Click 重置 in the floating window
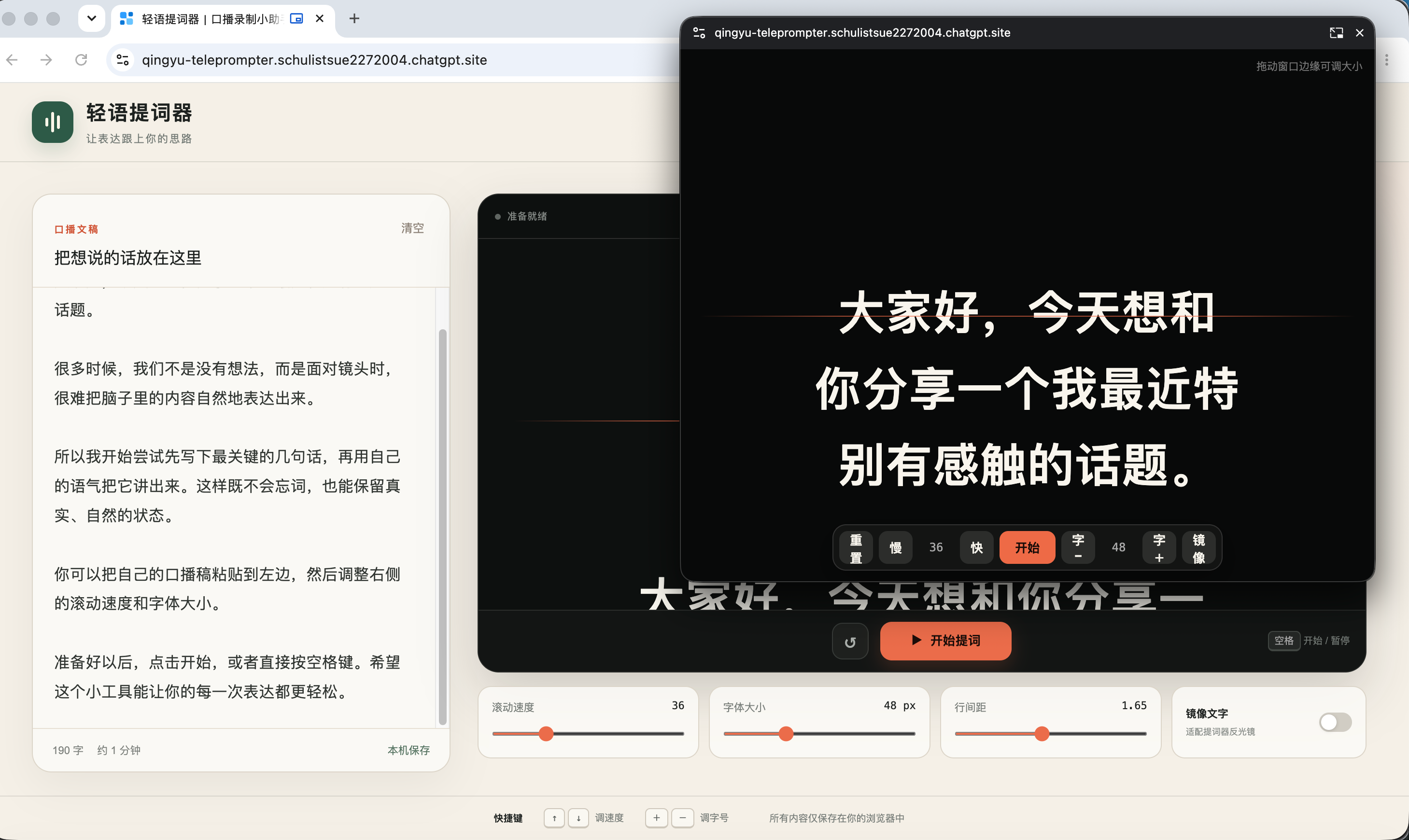 coord(856,548)
